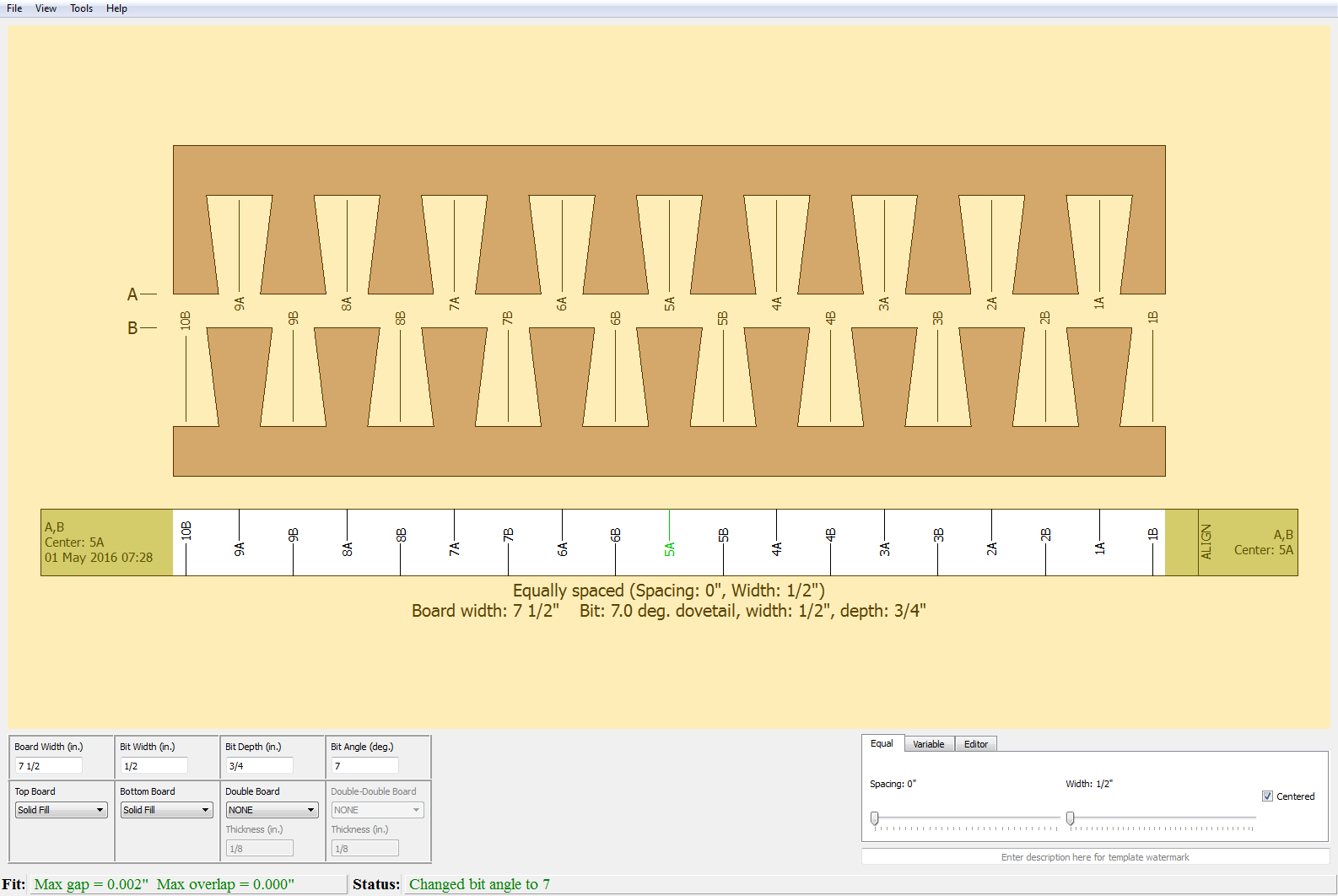Click the Board Width input field
Viewport: 1338px width, 896px height.
(49, 766)
